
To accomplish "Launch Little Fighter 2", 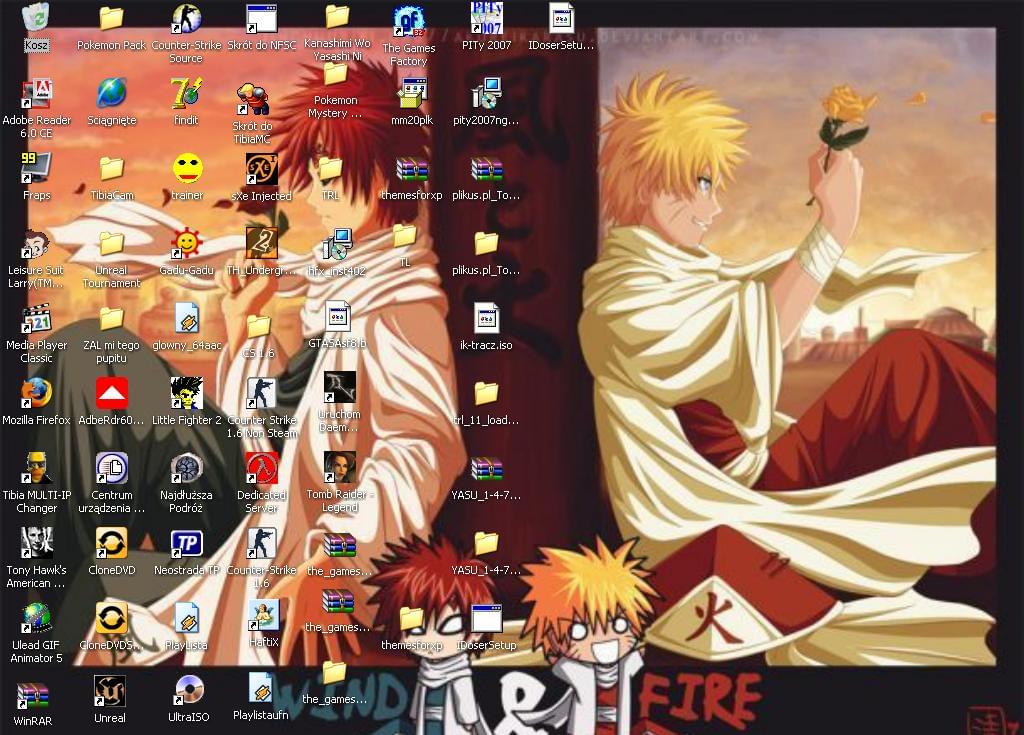I will coord(187,393).
